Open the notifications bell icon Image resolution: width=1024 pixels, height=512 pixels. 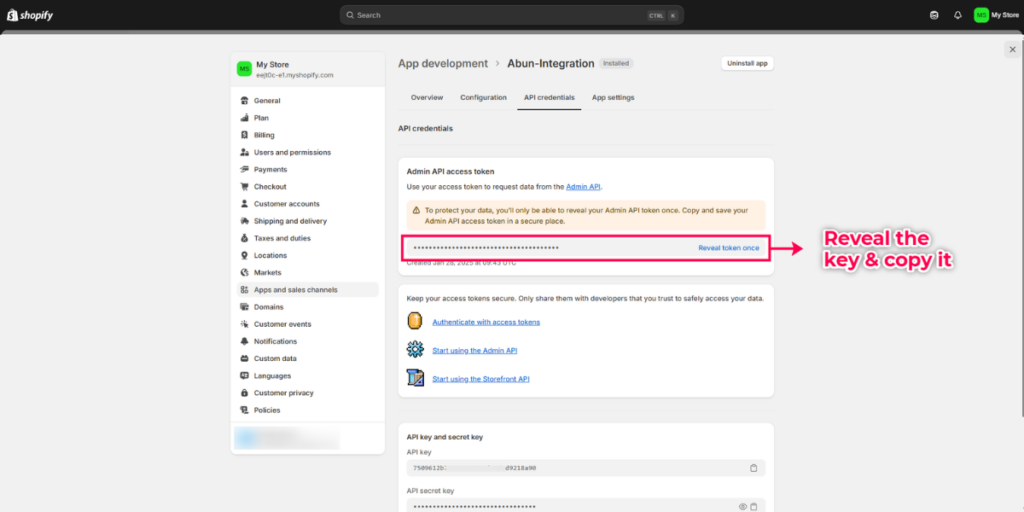click(957, 15)
